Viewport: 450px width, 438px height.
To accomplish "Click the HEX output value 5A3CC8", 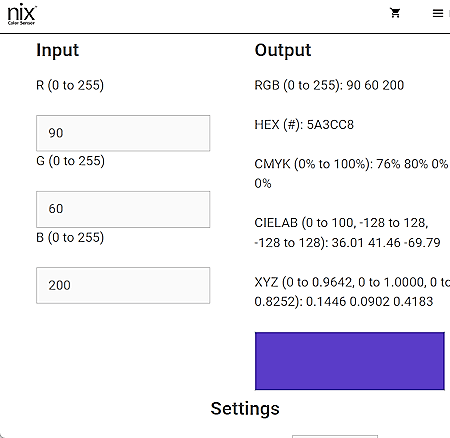I will click(x=330, y=125).
